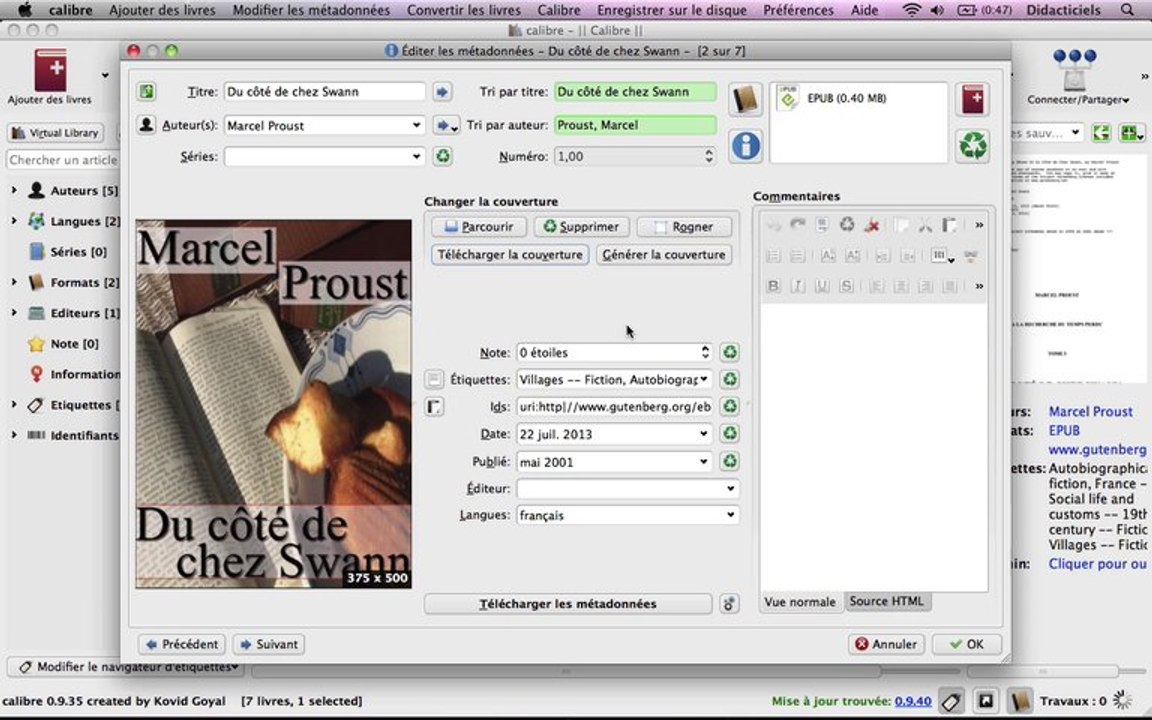The height and width of the screenshot is (720, 1152).
Task: Click the red X remove formatting icon
Action: pos(872,225)
